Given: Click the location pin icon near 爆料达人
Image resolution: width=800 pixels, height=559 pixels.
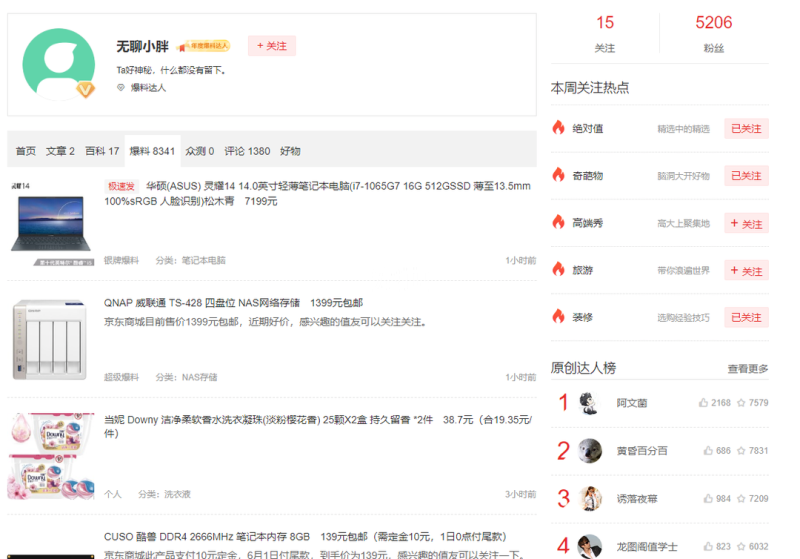Looking at the screenshot, I should point(121,88).
